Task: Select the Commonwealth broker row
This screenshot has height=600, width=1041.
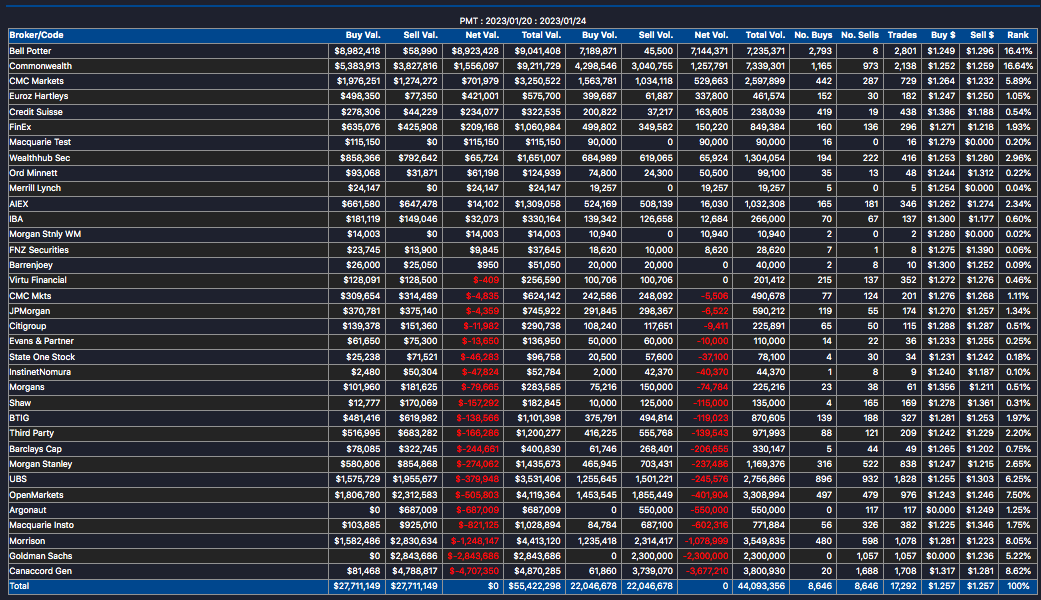Action: (522, 66)
